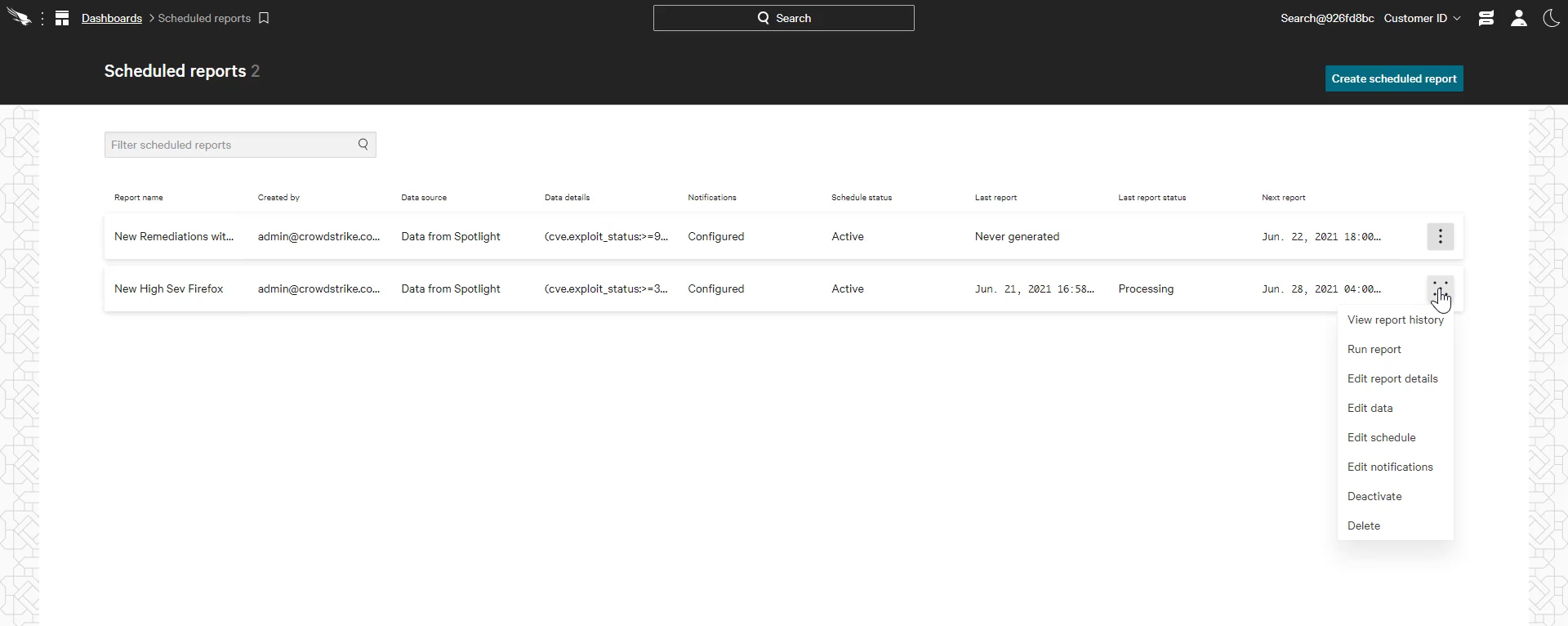Click the Create scheduled report button
This screenshot has height=626, width=1568.
tap(1393, 78)
